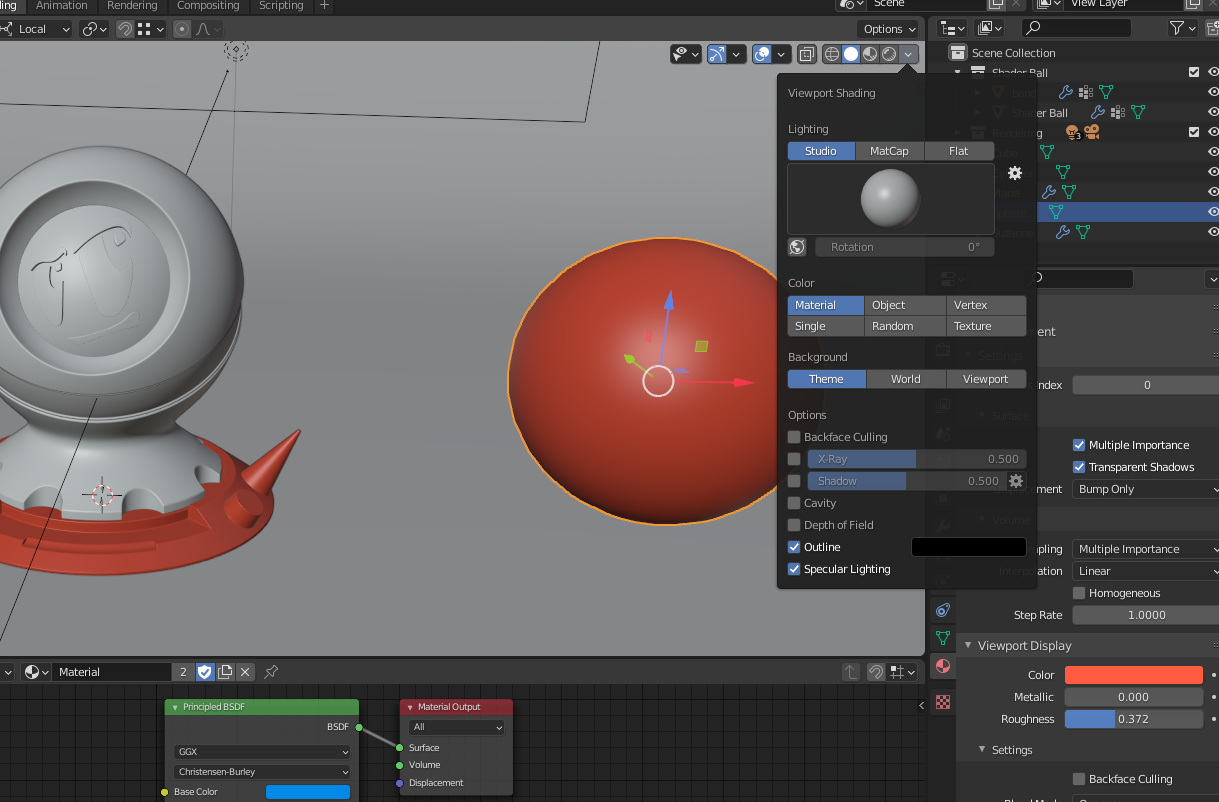Set shading color to Material
Screen dimensions: 1219x802
pyautogui.click(x=826, y=305)
